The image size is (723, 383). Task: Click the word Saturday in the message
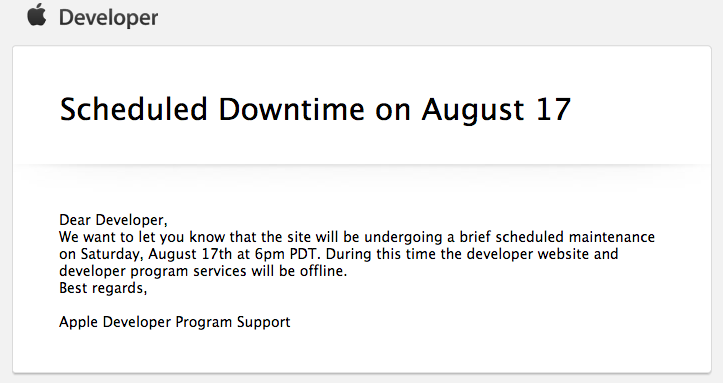110,254
